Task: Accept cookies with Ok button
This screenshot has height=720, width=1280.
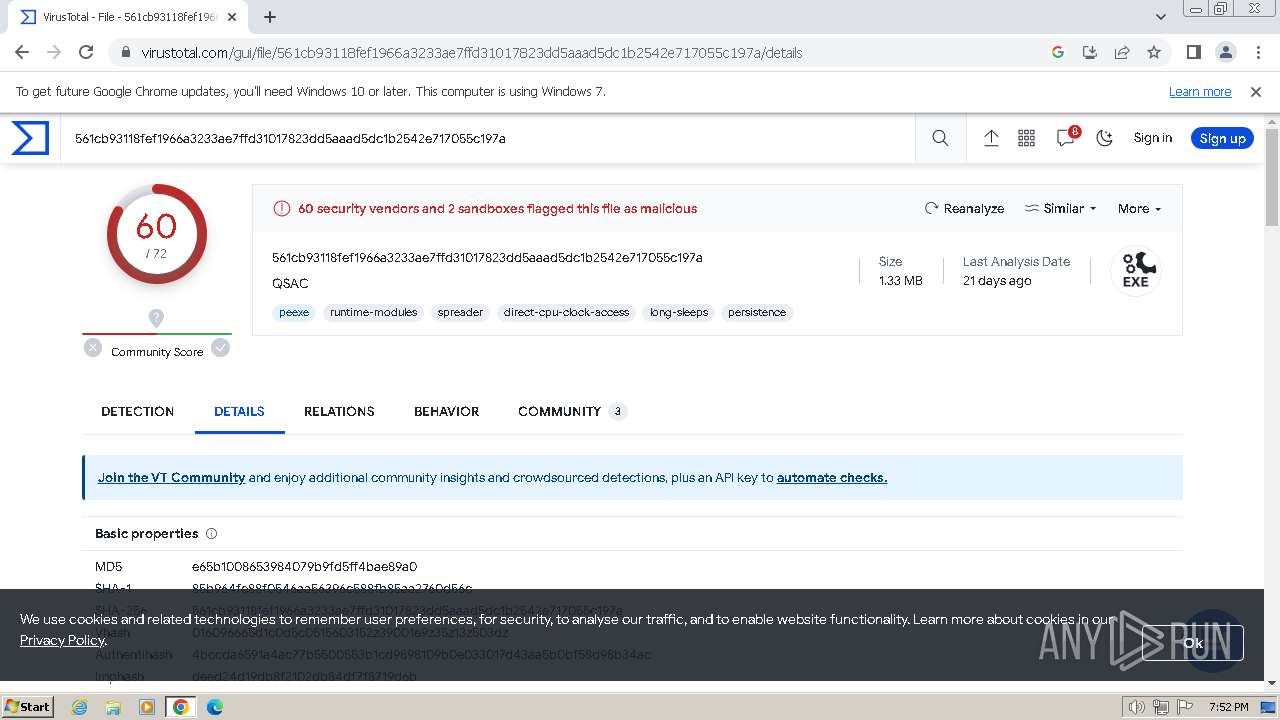Action: (x=1193, y=643)
